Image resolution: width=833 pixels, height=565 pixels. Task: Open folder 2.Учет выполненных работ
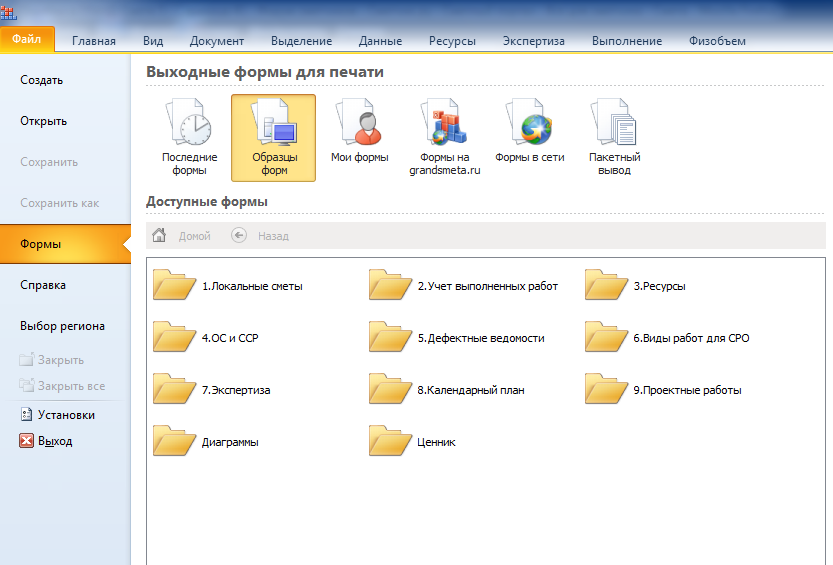tap(464, 286)
